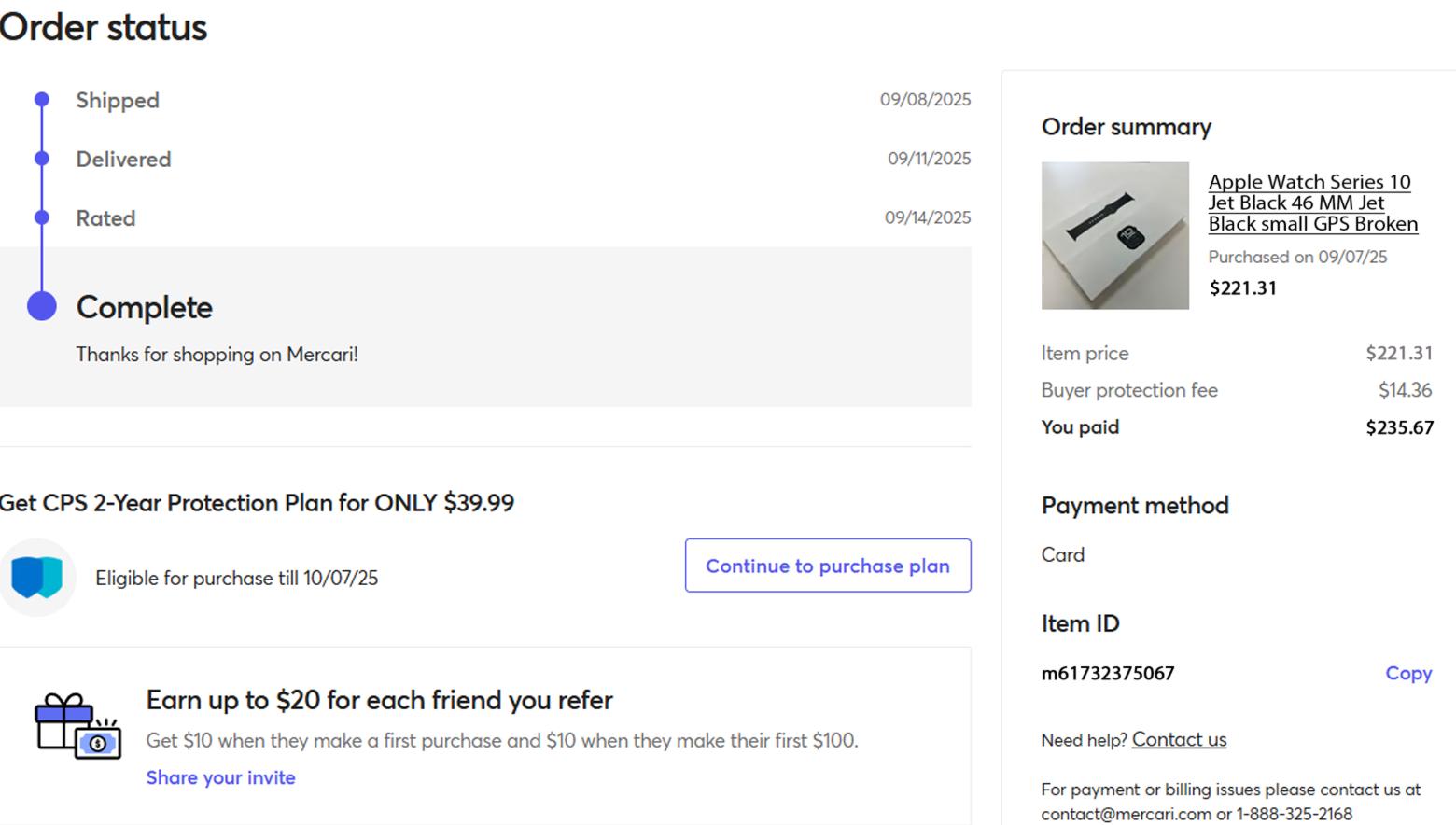
Task: Click the Earn up to $20 referral heading
Action: point(379,700)
